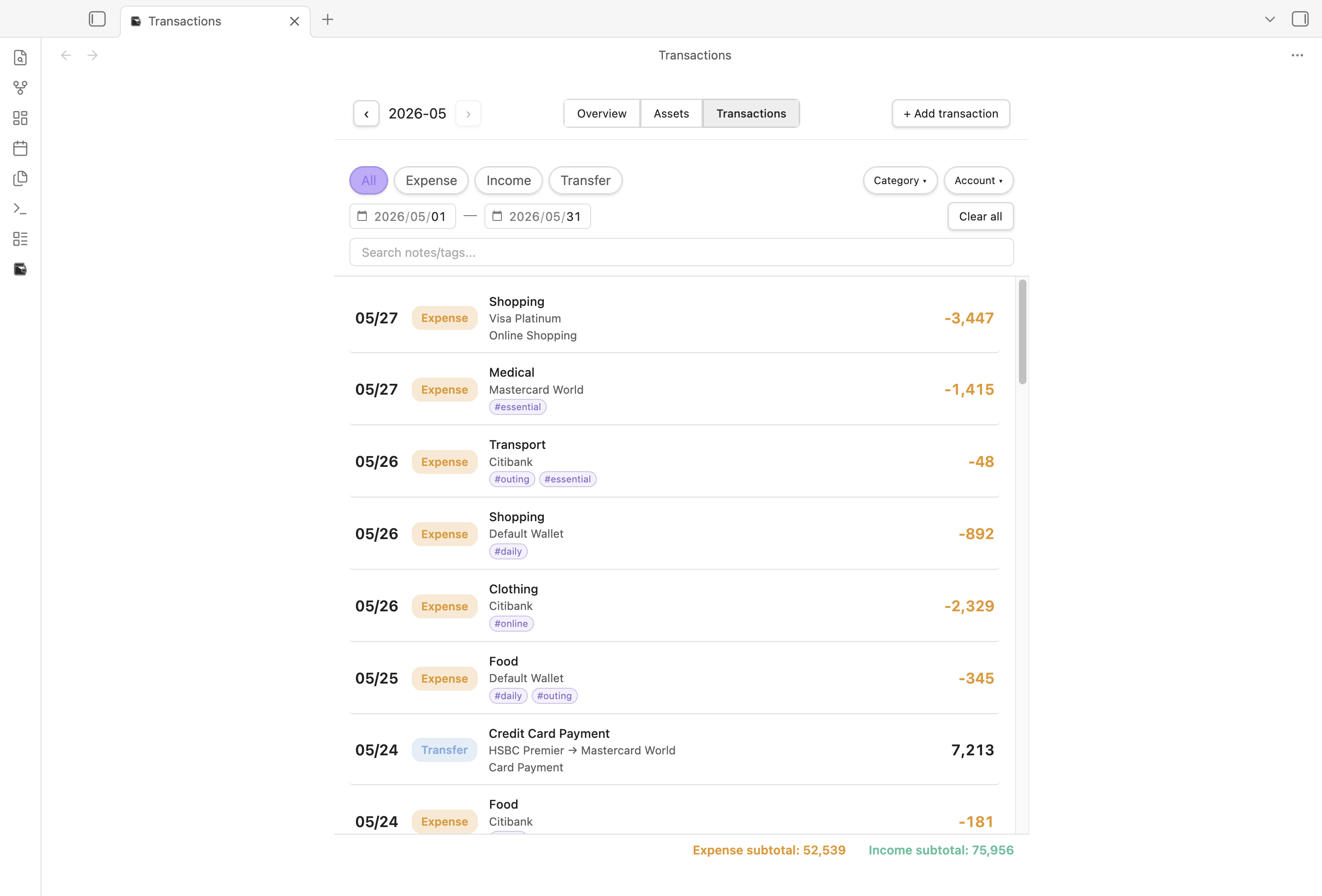Expand the tab list chevron
1322x896 pixels.
(x=1270, y=19)
